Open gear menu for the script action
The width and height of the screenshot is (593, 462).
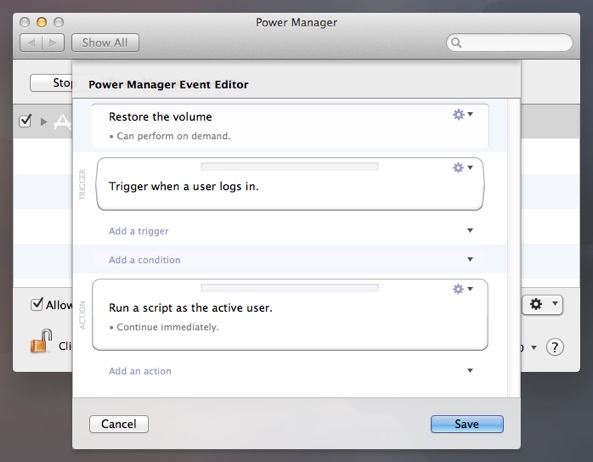click(x=463, y=289)
